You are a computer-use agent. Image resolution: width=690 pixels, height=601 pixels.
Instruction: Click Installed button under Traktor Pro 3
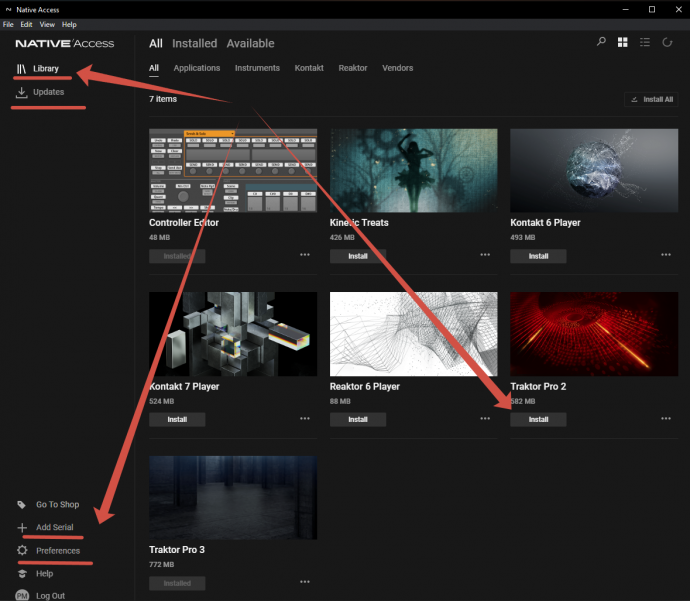coord(177,583)
